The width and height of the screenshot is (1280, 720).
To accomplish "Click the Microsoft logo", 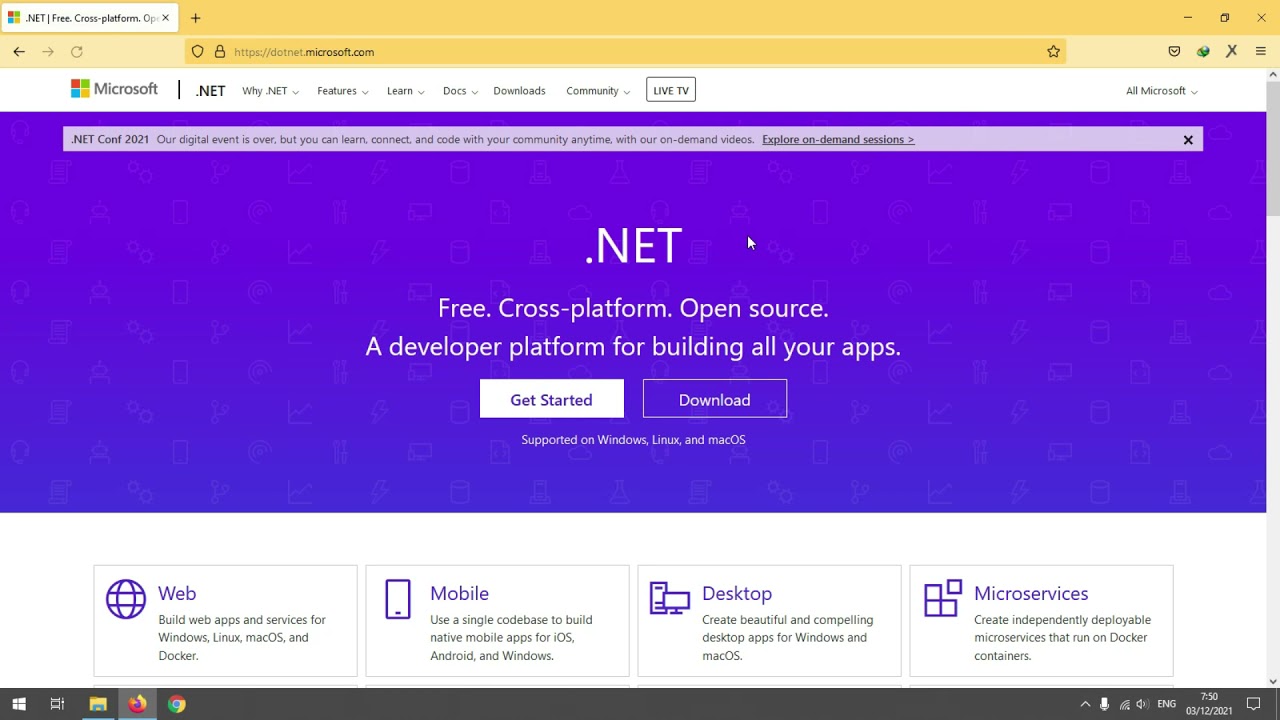I will [x=114, y=89].
